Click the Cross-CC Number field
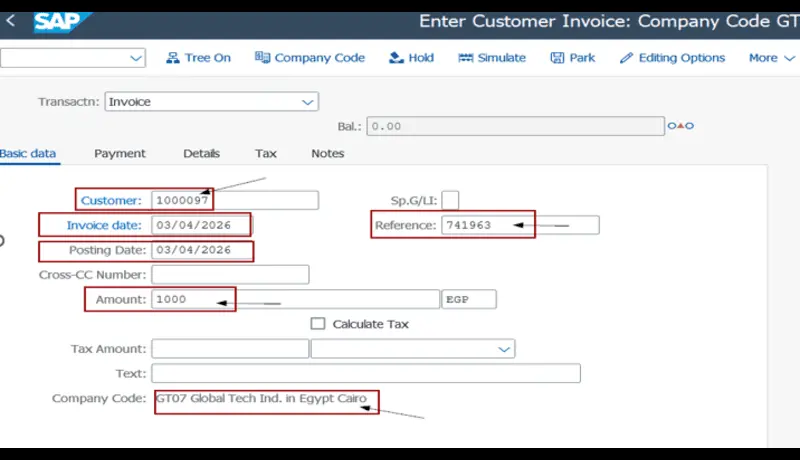This screenshot has height=460, width=800. click(x=230, y=274)
